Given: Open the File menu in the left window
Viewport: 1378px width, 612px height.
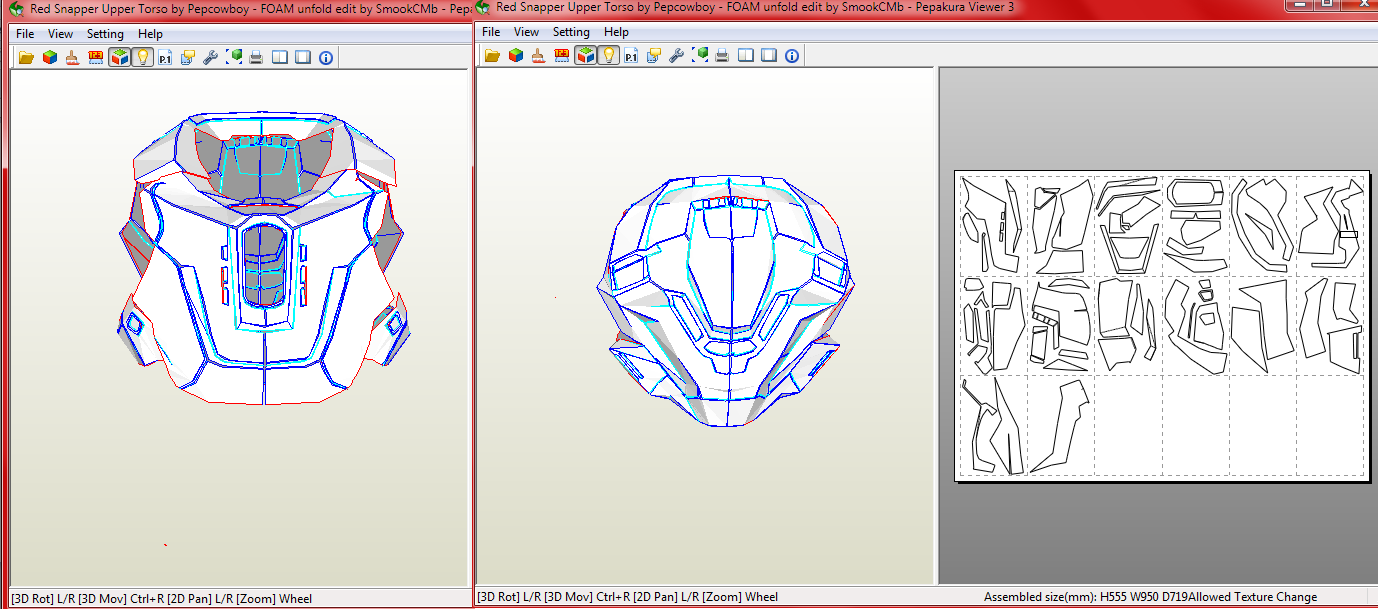Looking at the screenshot, I should tap(25, 34).
